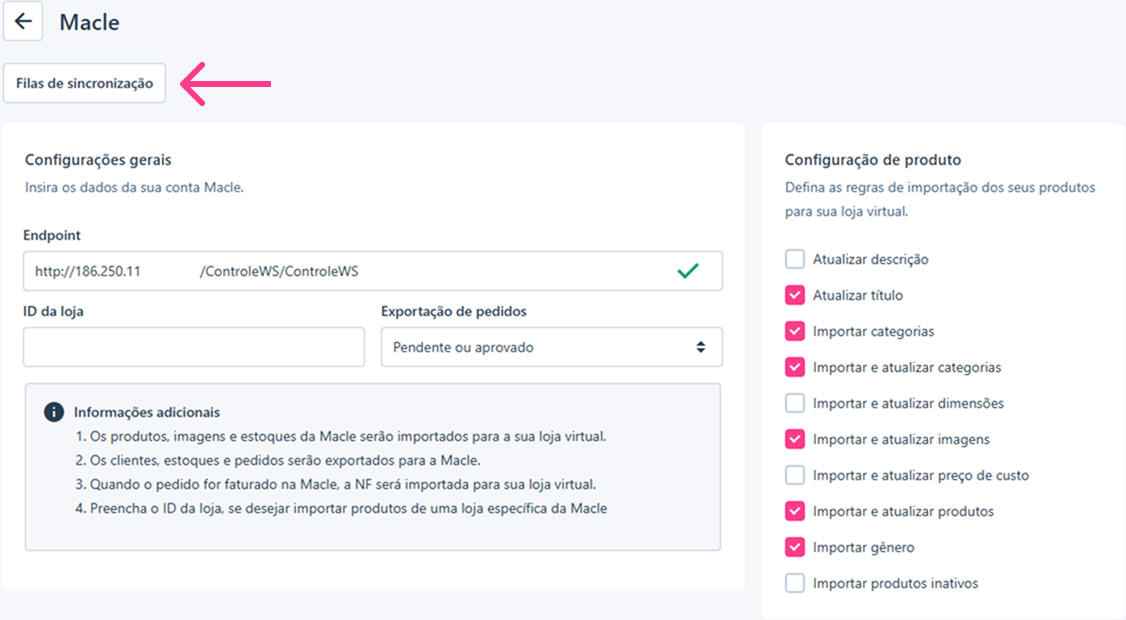Screen dimensions: 1126x620
Task: Go back with the arrow button
Action: [x=23, y=22]
